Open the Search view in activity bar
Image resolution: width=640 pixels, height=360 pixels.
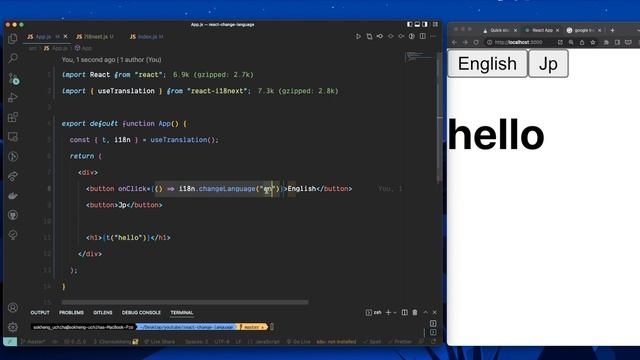(13, 58)
